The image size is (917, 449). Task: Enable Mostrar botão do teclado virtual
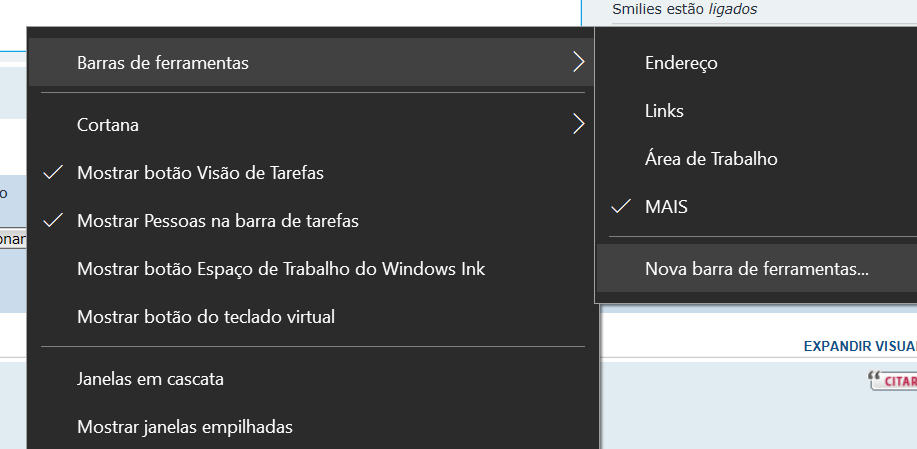tap(206, 317)
